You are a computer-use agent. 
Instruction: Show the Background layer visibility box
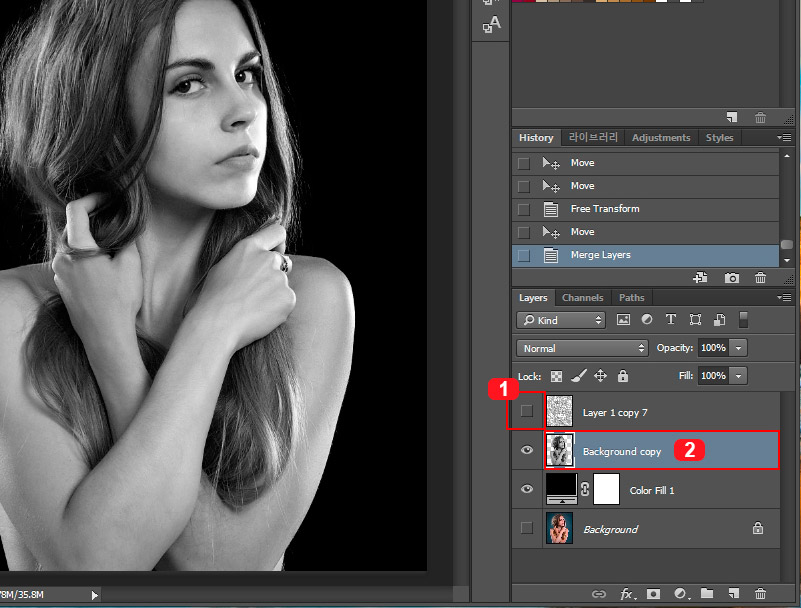tap(527, 528)
